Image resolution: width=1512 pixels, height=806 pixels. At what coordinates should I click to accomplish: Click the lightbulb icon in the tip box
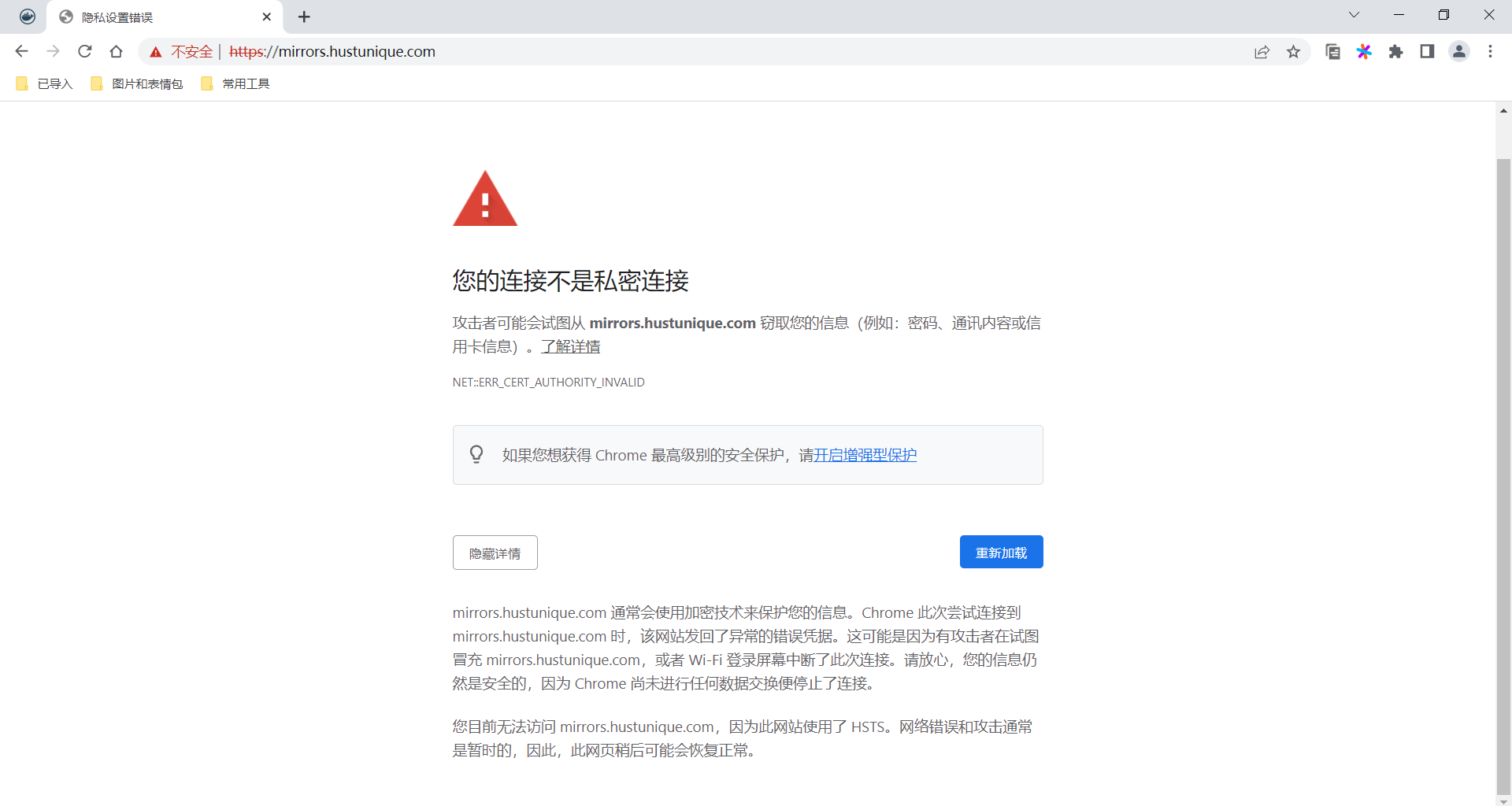tap(476, 454)
